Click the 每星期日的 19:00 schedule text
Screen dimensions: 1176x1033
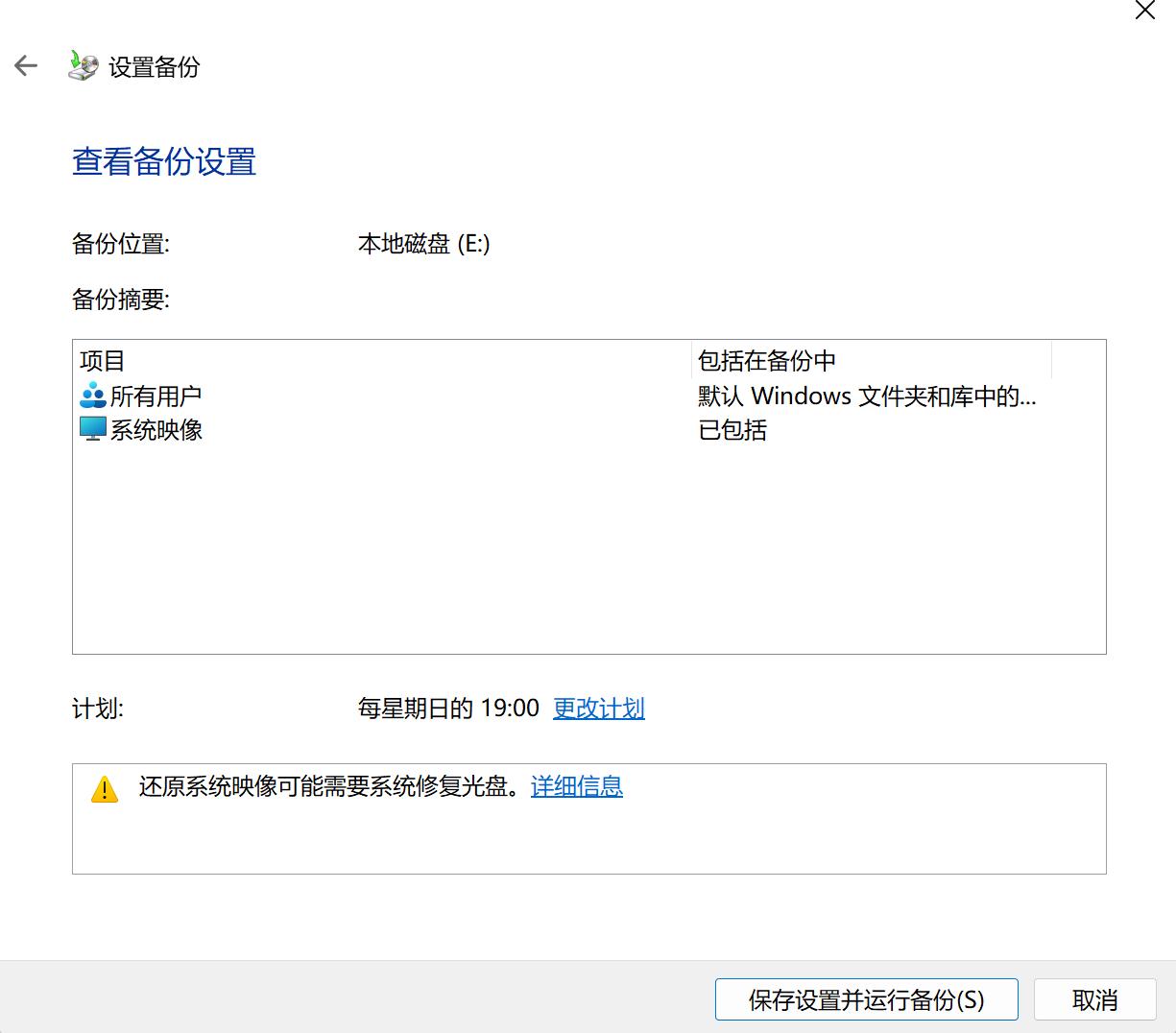[448, 709]
